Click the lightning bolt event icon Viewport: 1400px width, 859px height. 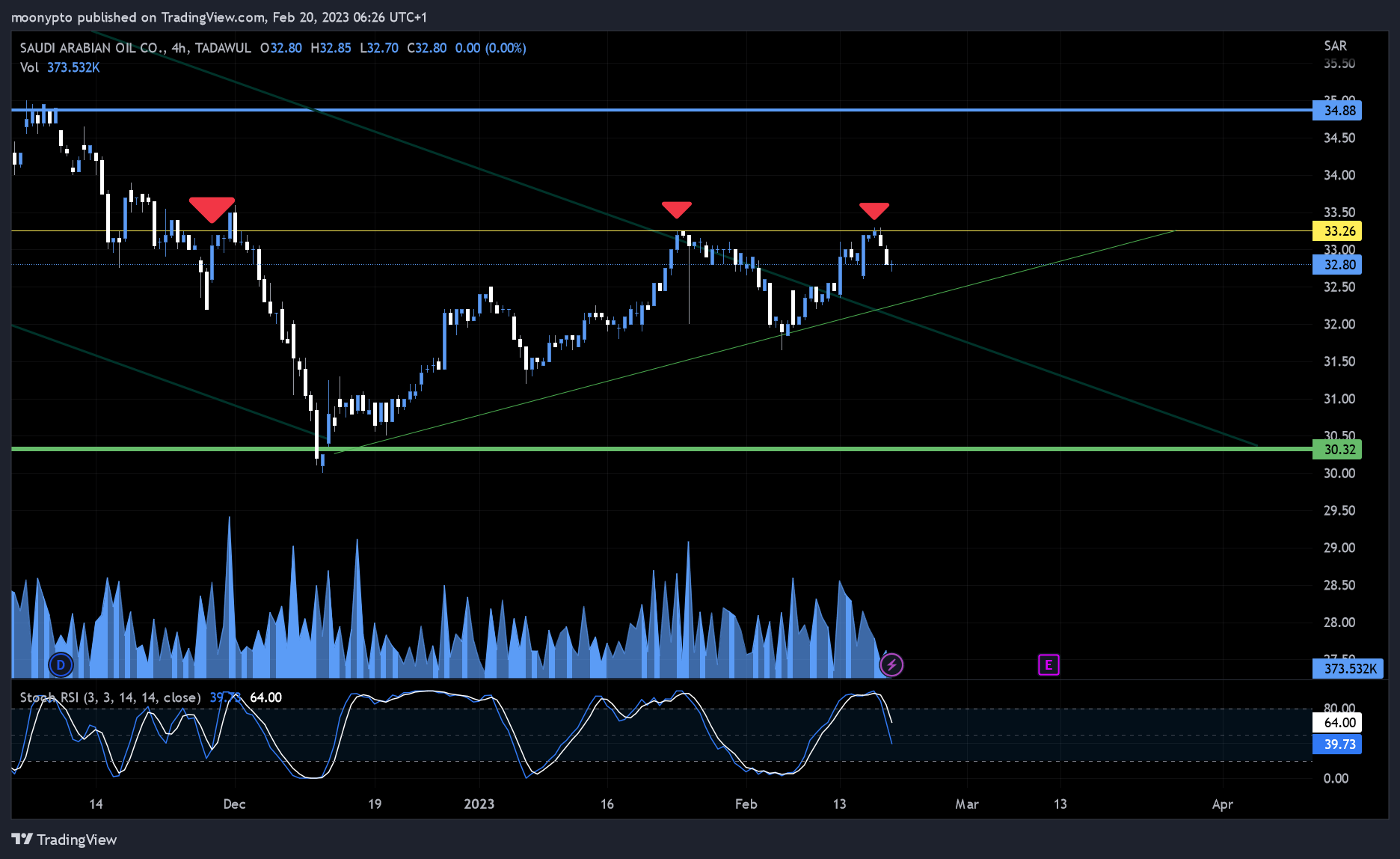[891, 664]
